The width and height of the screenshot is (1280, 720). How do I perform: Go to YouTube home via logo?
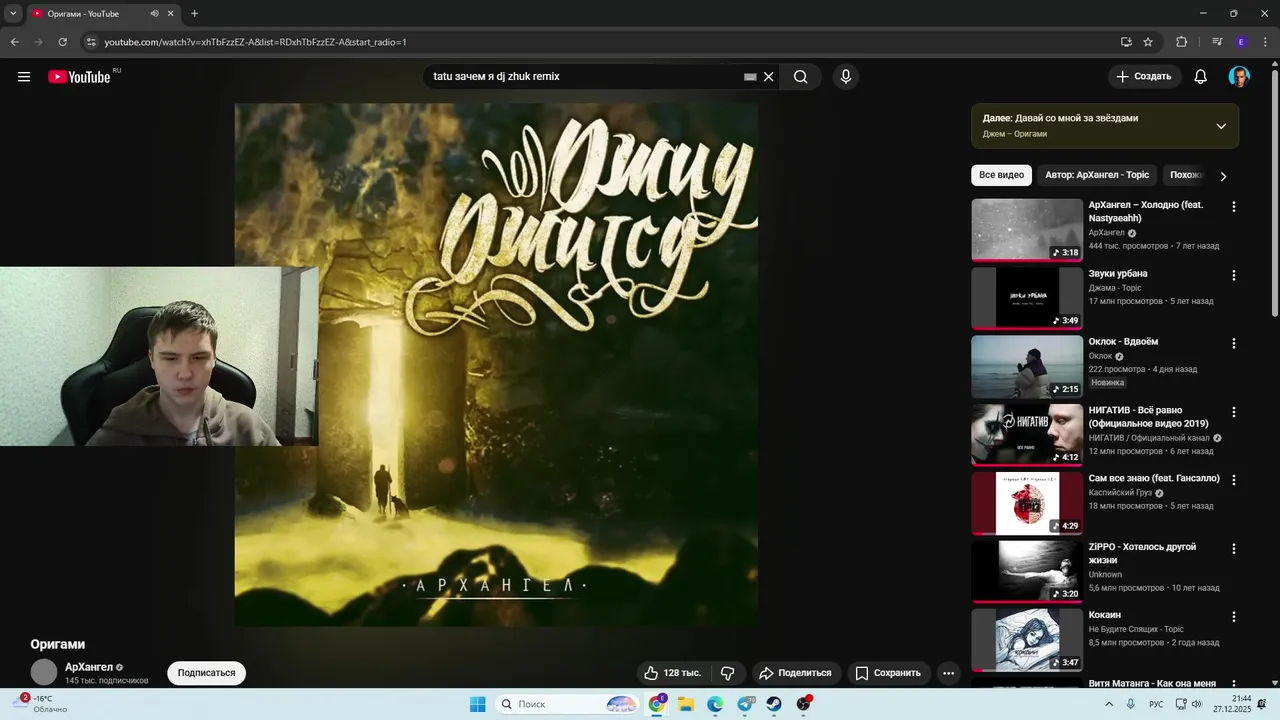click(79, 77)
